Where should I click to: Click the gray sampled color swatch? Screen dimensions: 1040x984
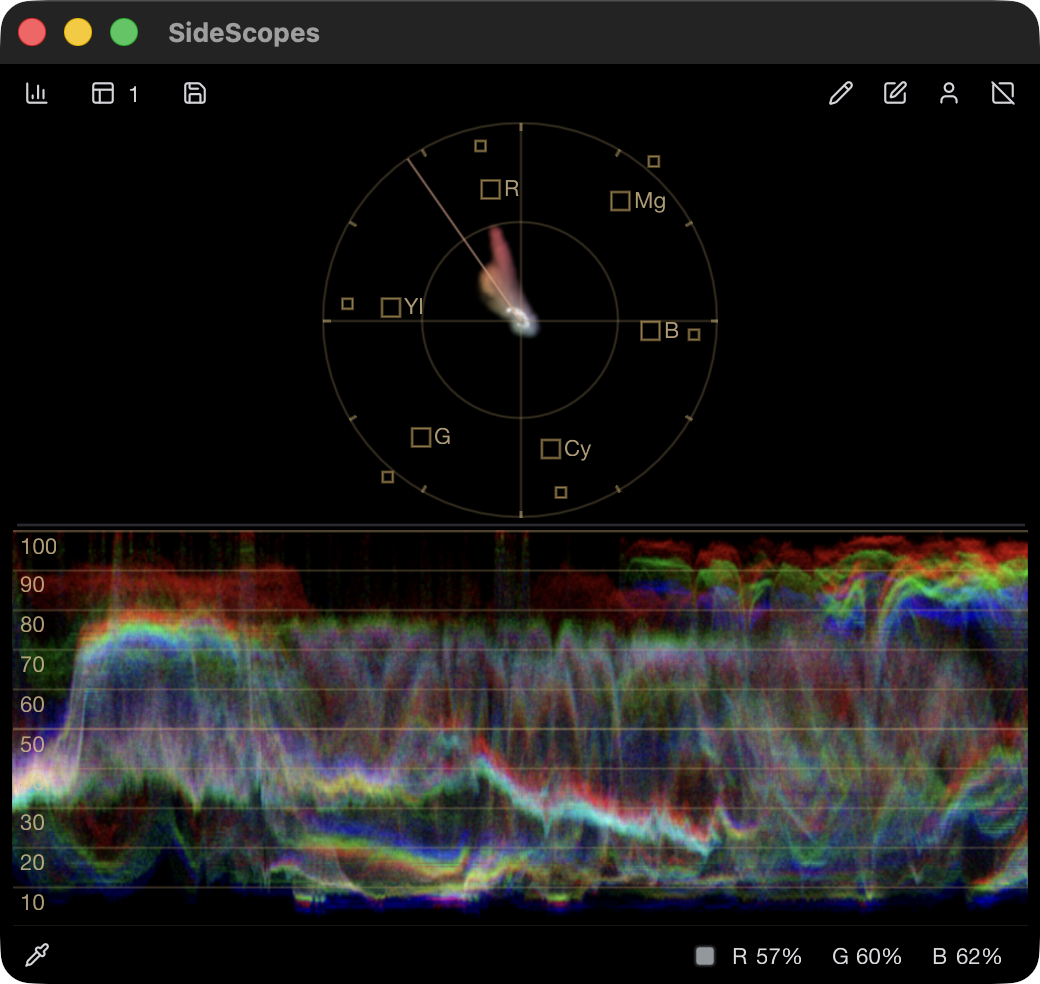click(705, 955)
